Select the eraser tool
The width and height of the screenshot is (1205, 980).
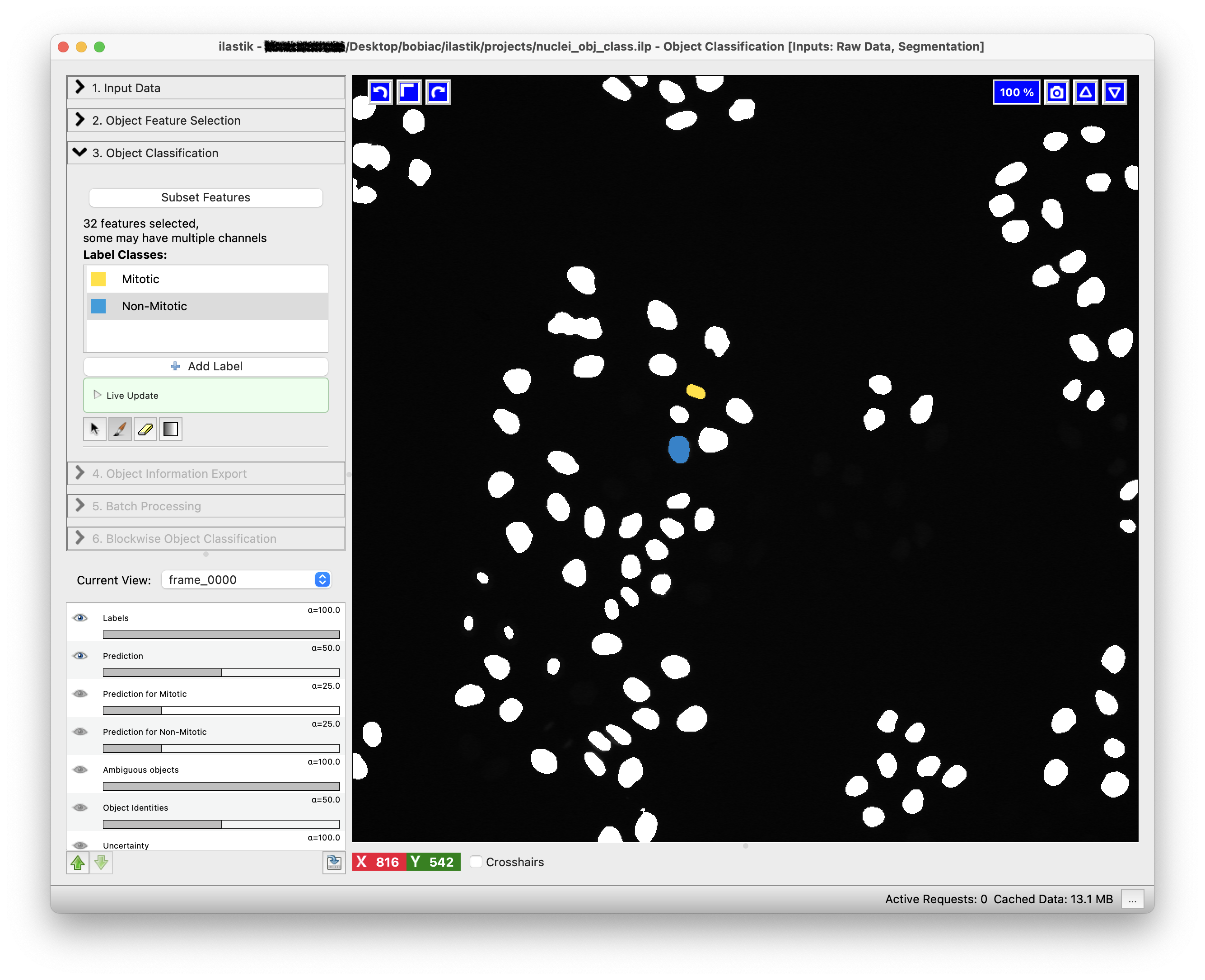click(x=145, y=429)
